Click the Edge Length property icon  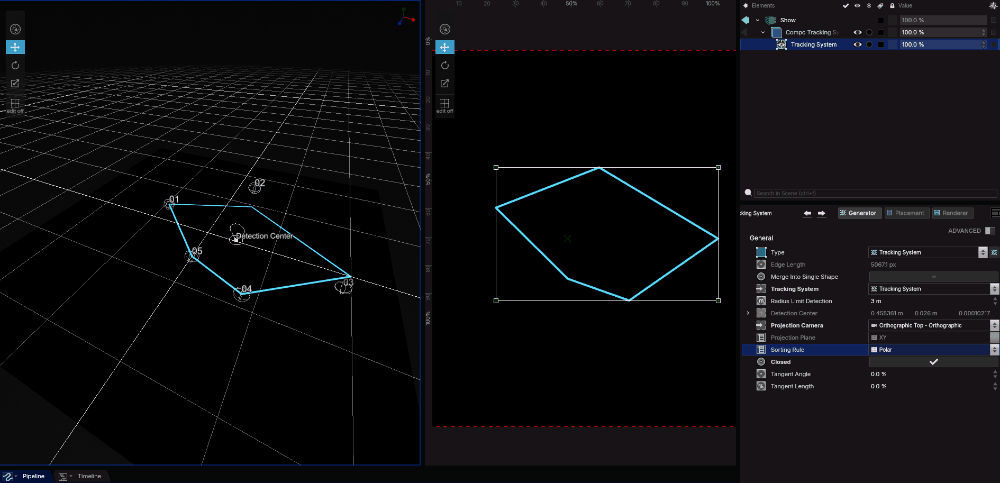pos(761,264)
